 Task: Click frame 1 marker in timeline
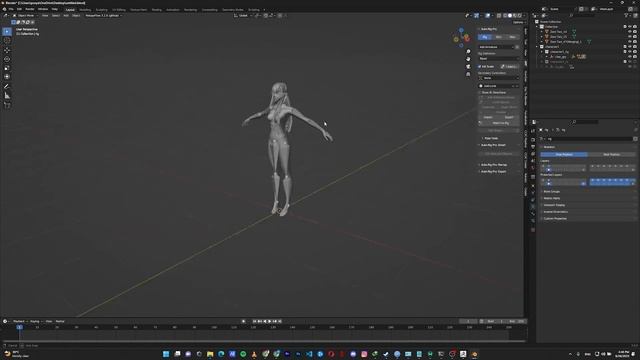(20, 327)
